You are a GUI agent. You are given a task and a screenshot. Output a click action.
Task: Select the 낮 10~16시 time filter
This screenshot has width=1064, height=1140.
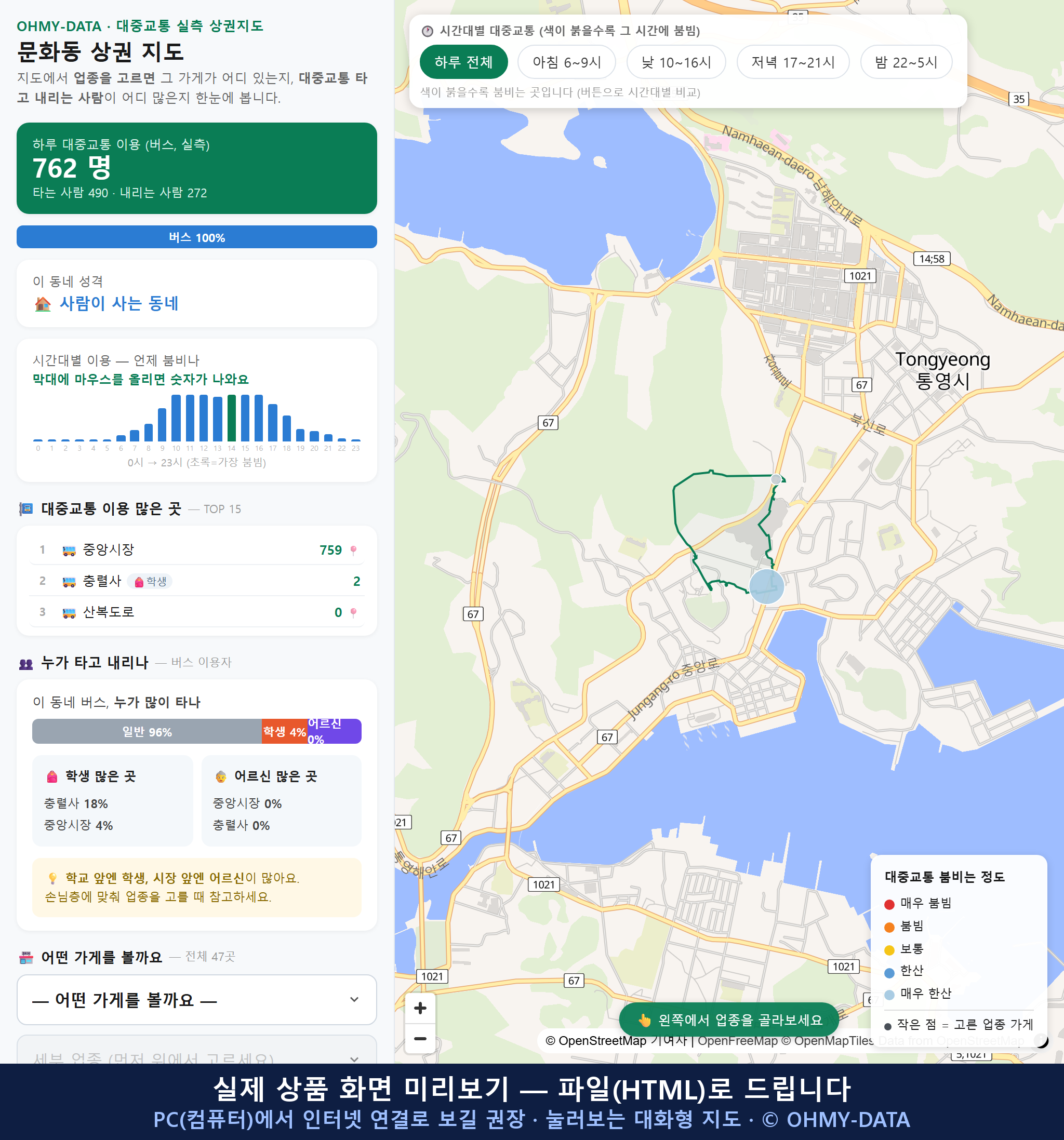point(676,62)
